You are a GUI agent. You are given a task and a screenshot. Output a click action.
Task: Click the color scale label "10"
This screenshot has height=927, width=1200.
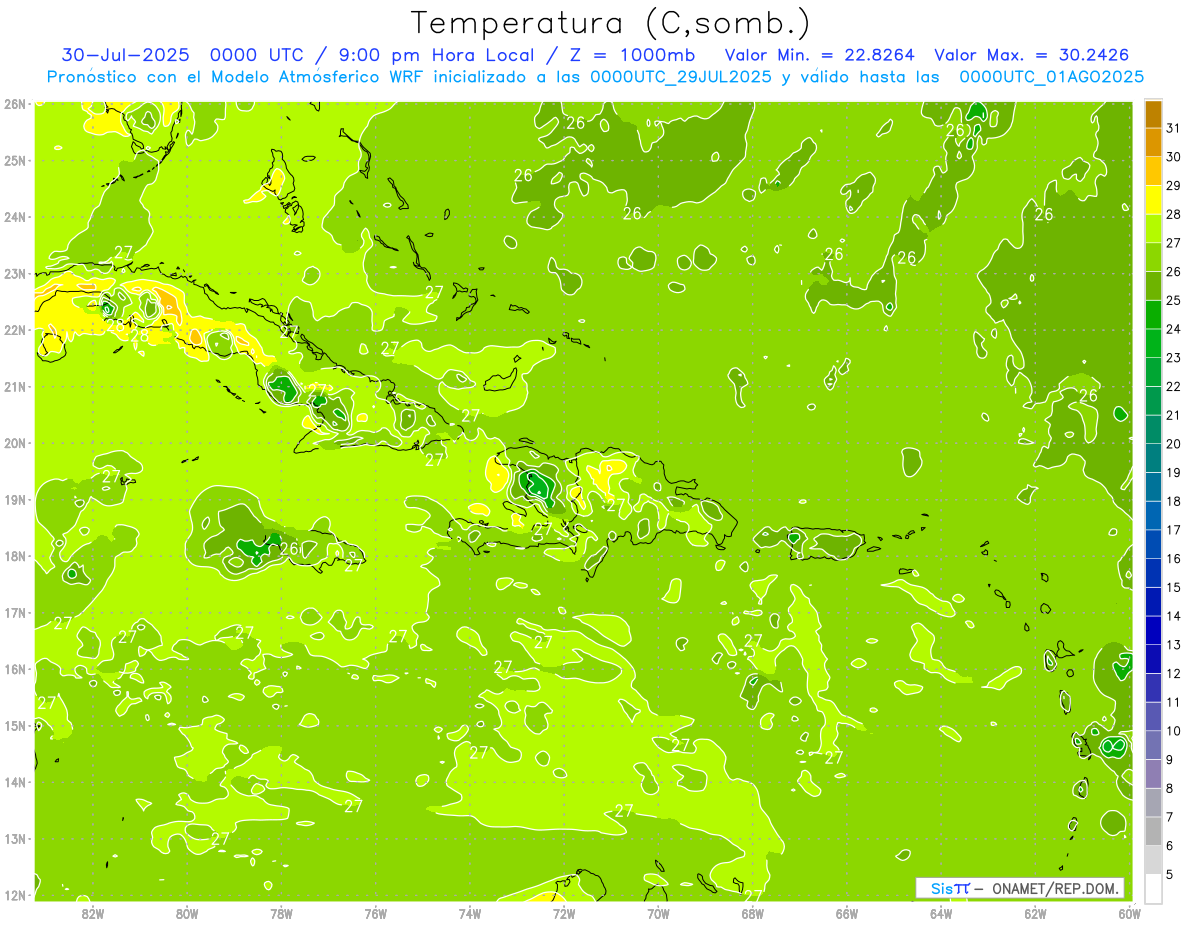(1174, 731)
